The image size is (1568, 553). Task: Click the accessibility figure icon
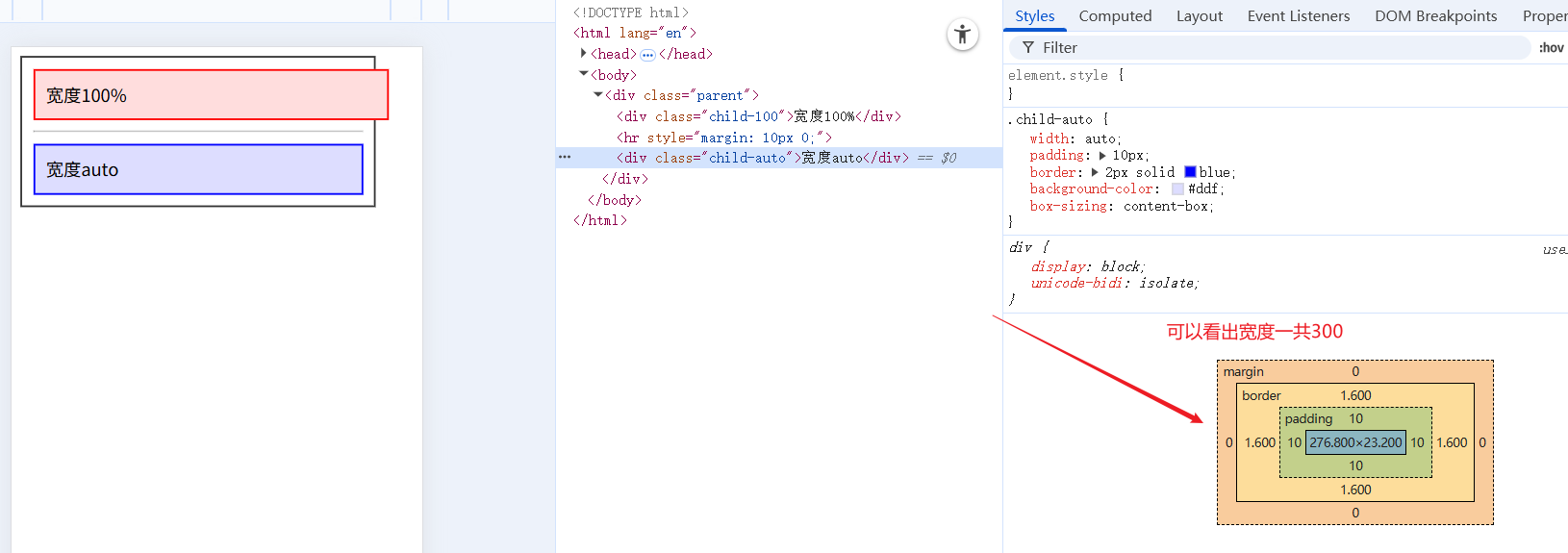pos(962,35)
